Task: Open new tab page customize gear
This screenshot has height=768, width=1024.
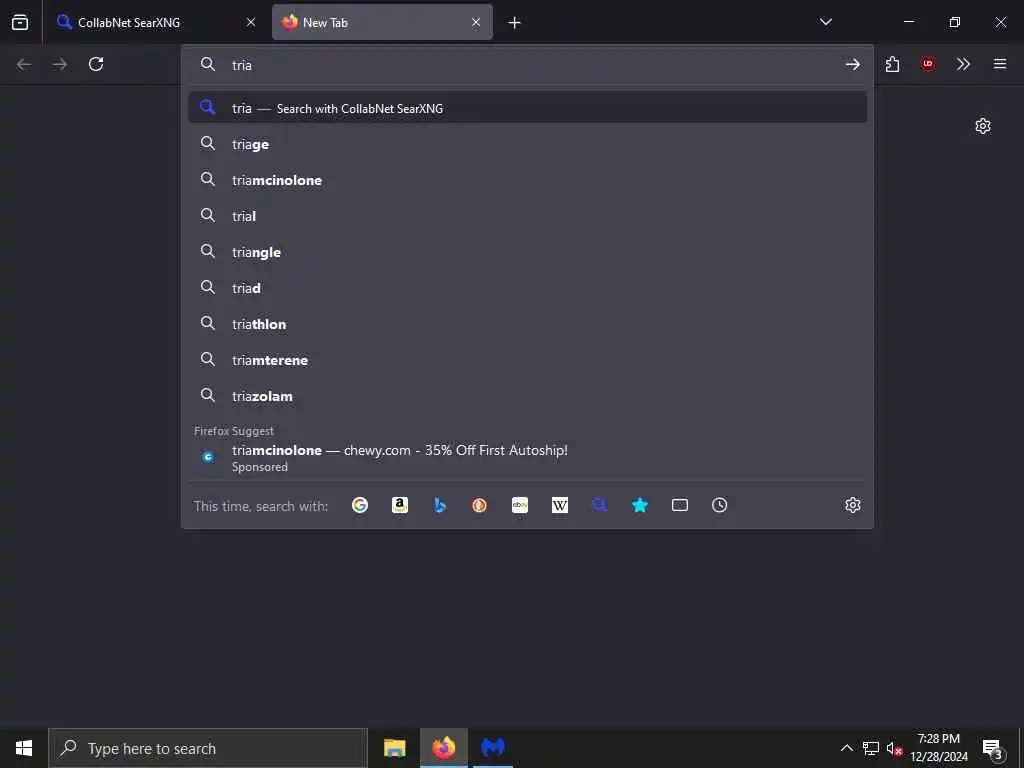Action: (983, 126)
